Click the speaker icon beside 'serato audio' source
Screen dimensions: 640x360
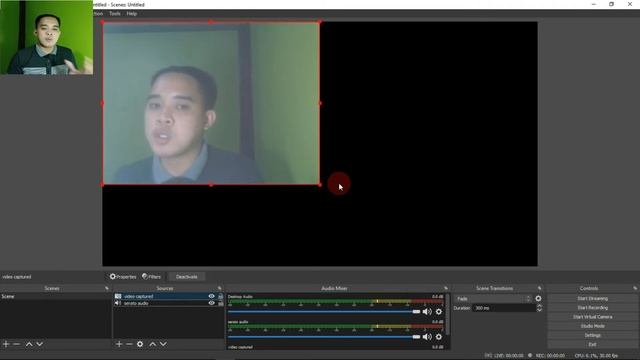(x=118, y=303)
